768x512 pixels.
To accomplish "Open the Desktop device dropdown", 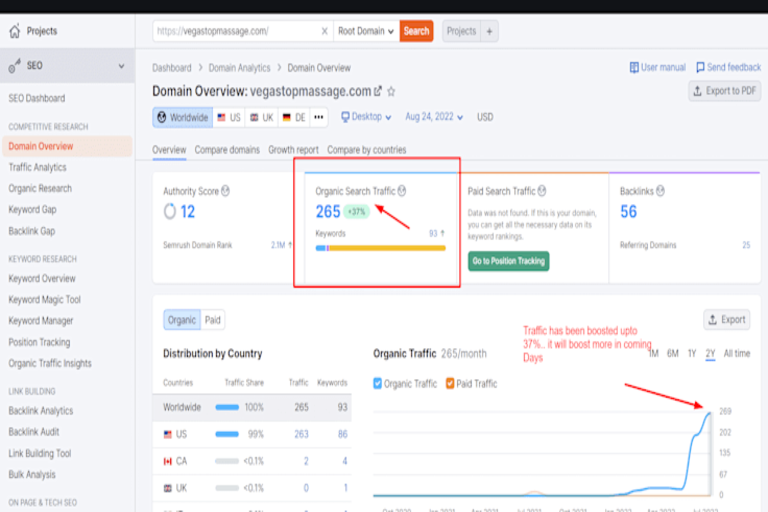I will [x=366, y=117].
